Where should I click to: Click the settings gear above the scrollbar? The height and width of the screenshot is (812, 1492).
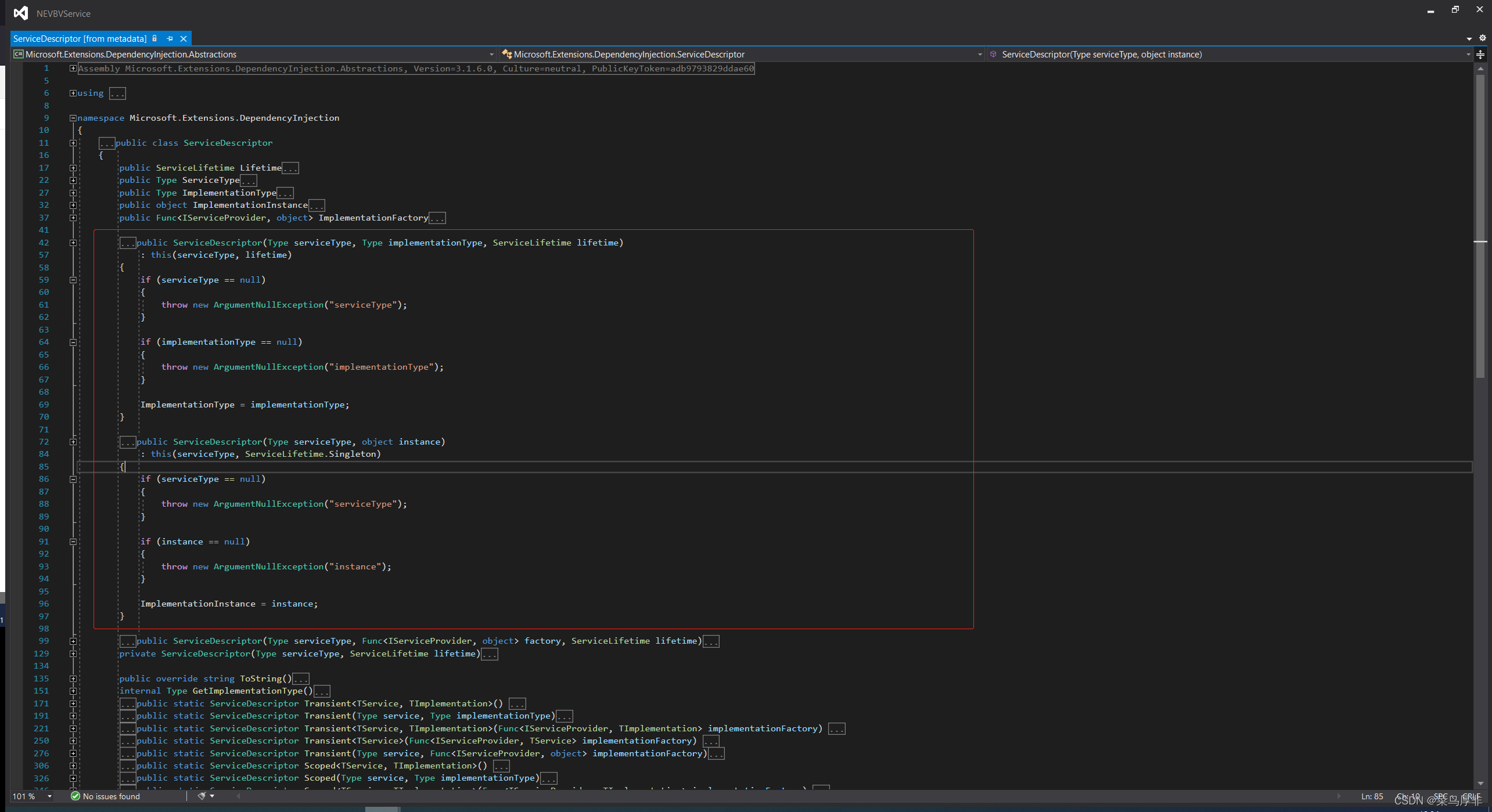[1483, 38]
